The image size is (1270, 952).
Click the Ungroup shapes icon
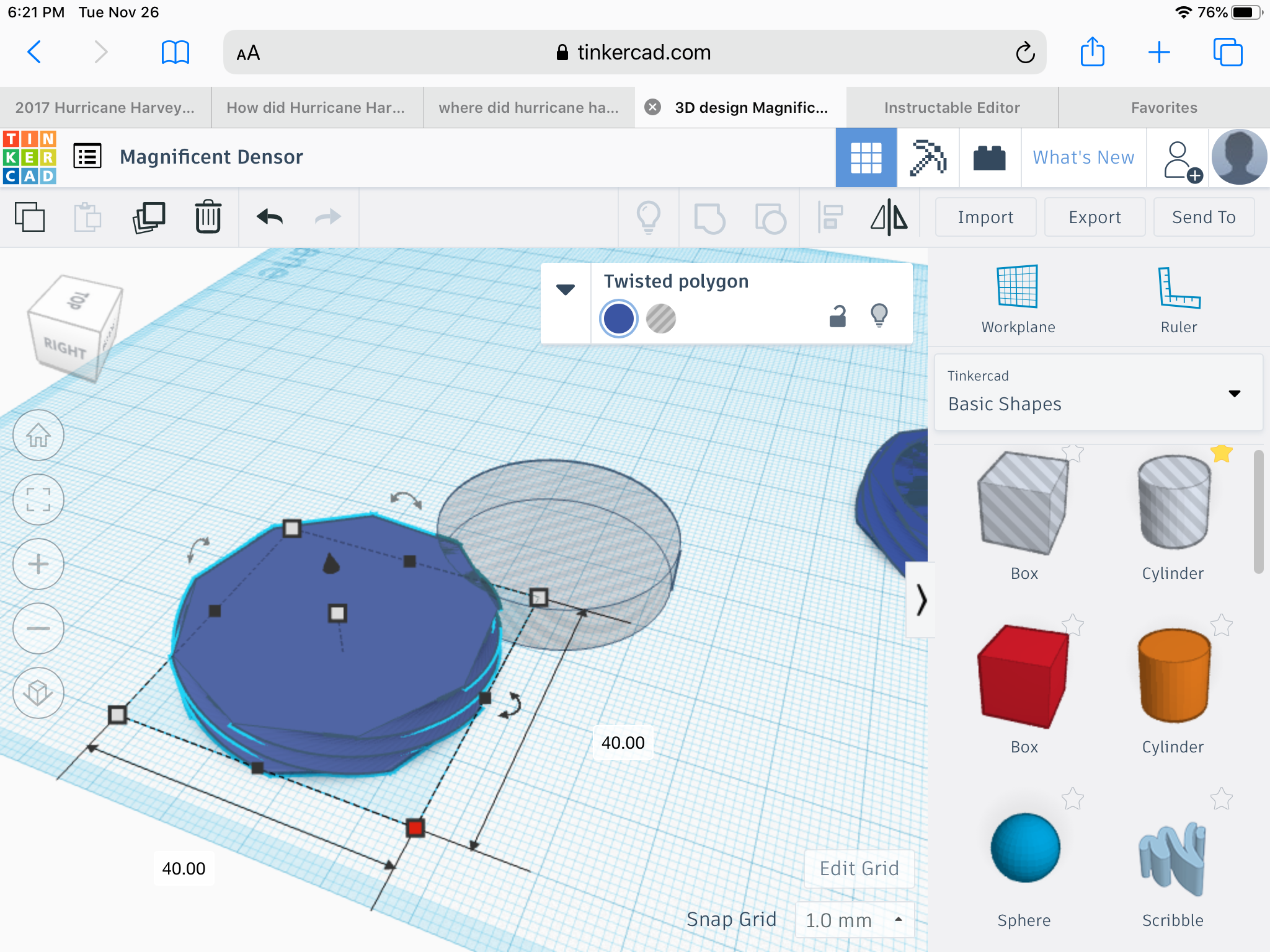770,218
